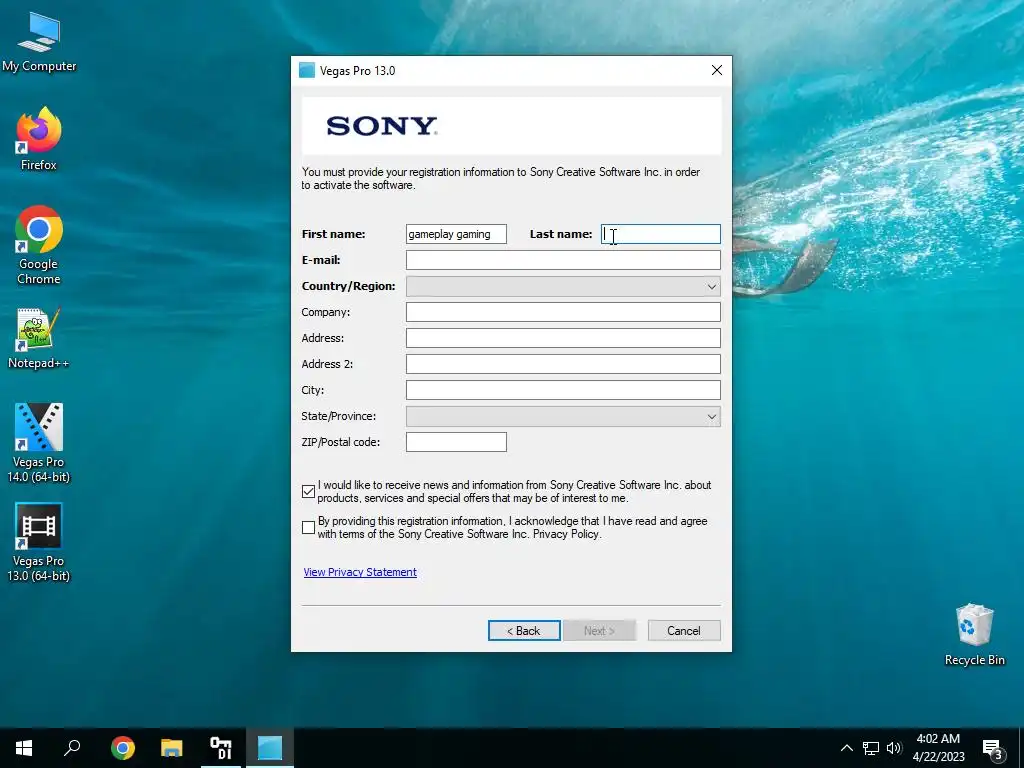Open Notepad++ desktop shortcut
Viewport: 1024px width, 768px height.
click(39, 338)
